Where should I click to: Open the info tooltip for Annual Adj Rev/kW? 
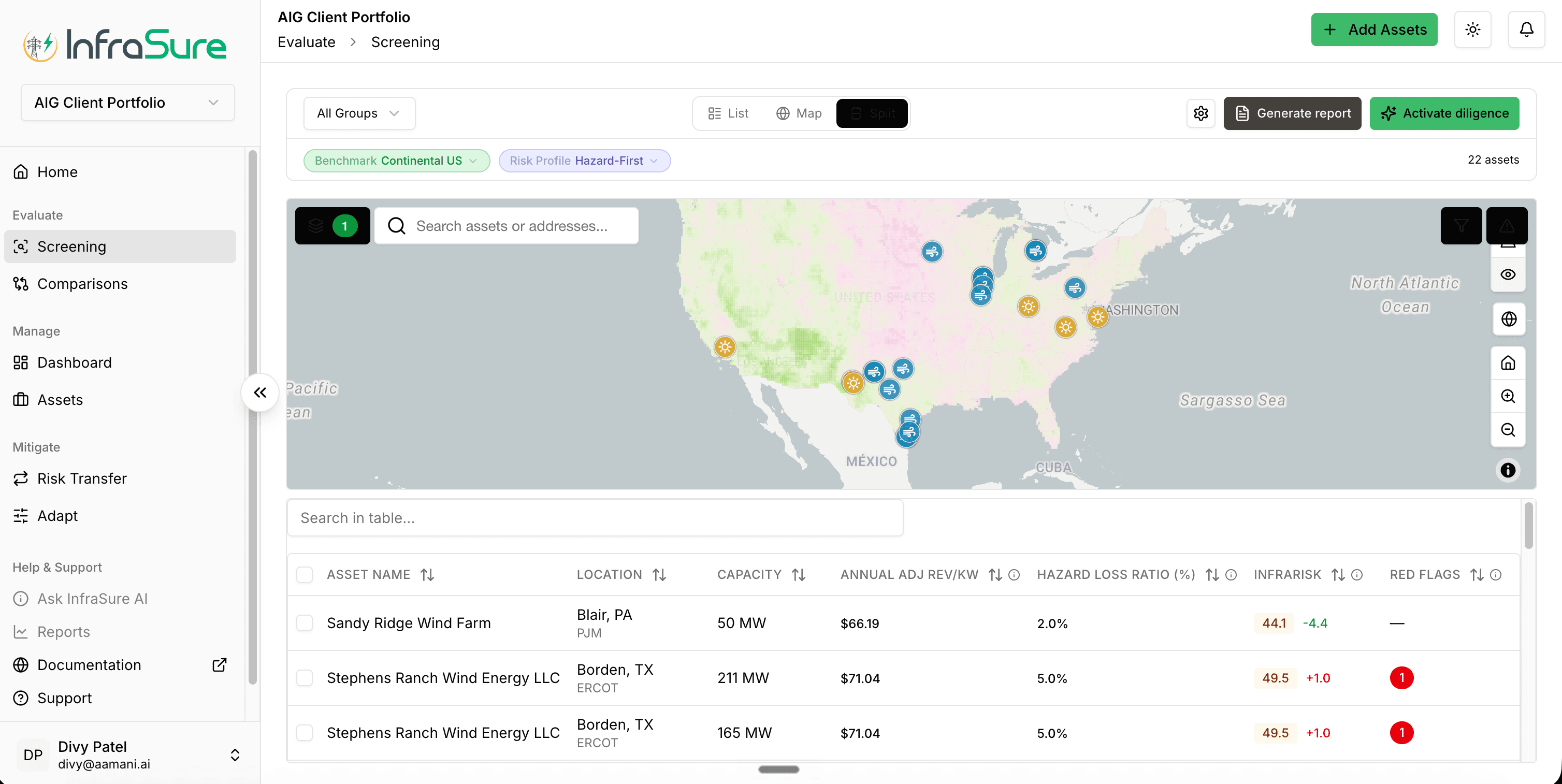coord(1014,574)
